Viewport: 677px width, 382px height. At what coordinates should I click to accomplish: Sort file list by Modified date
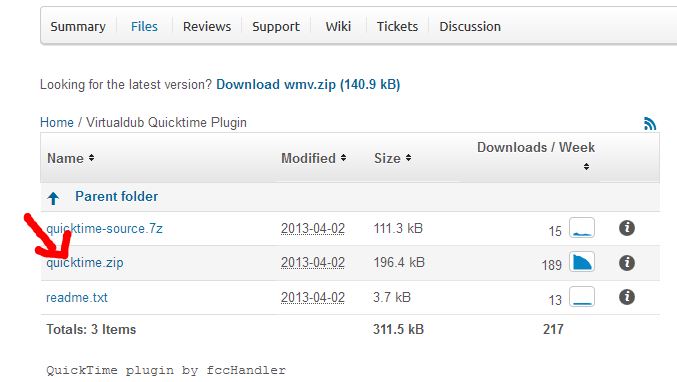314,158
